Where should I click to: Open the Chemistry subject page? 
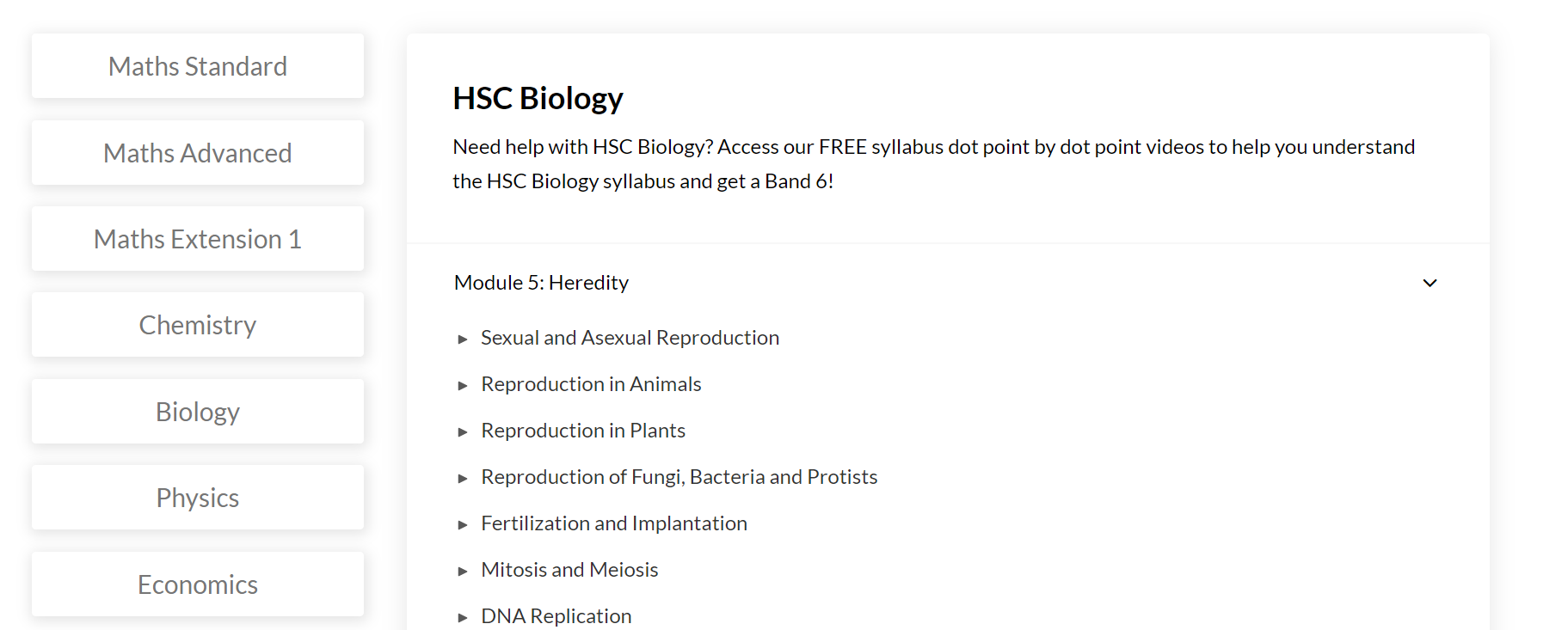[198, 325]
